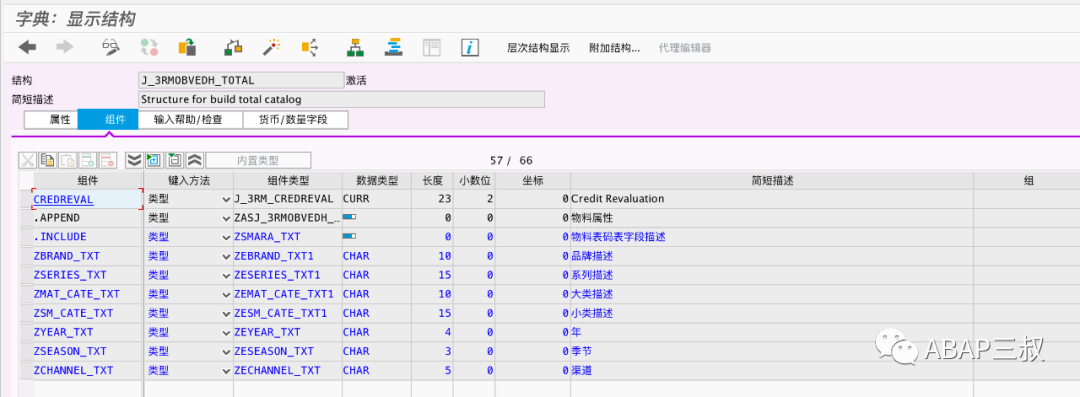1080x397 pixels.
Task: Open 键入方法 dropdown for ZCHANNEL_TXT row
Action: click(x=227, y=371)
